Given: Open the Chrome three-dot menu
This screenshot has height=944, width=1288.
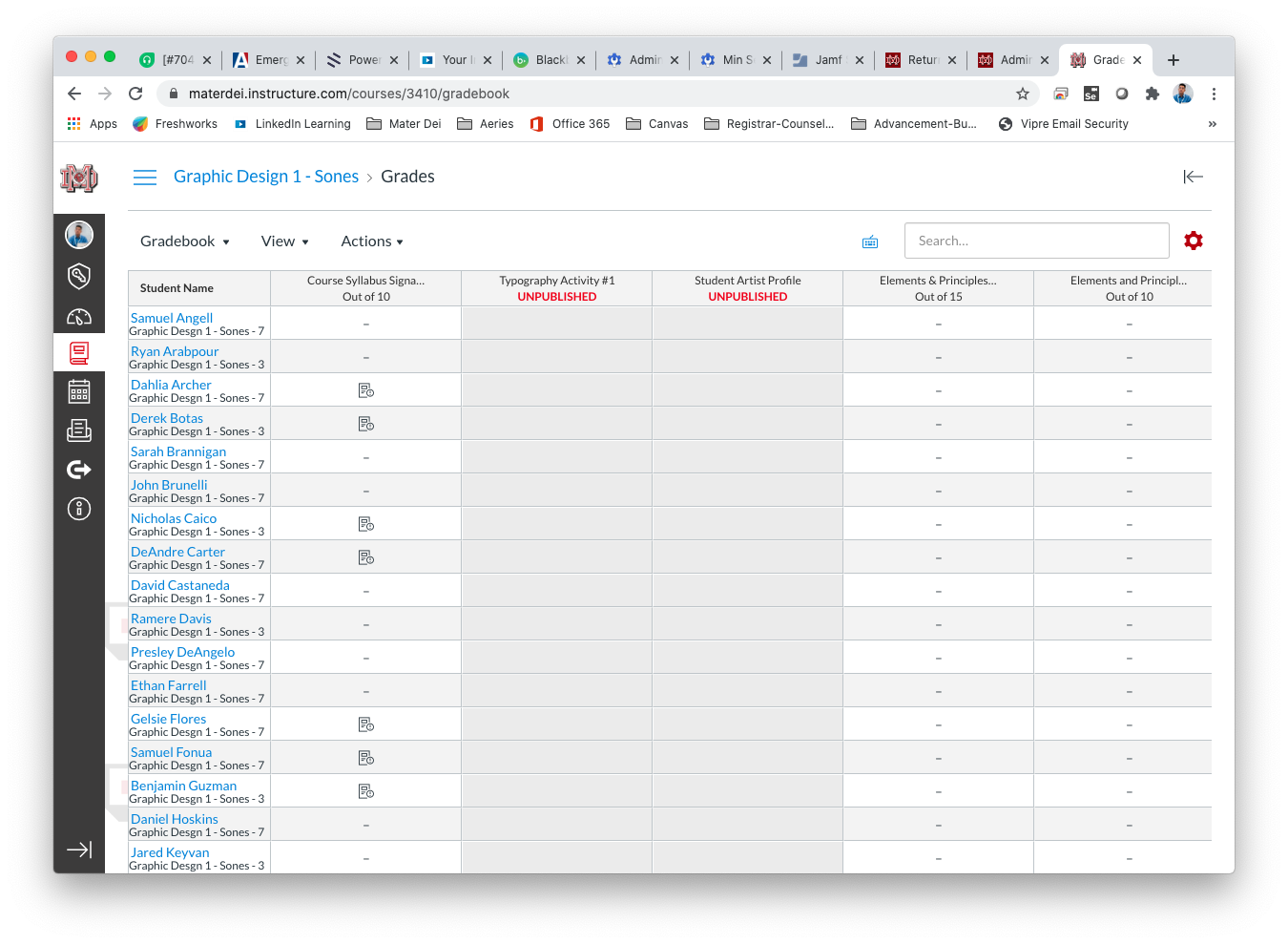Looking at the screenshot, I should click(x=1214, y=94).
